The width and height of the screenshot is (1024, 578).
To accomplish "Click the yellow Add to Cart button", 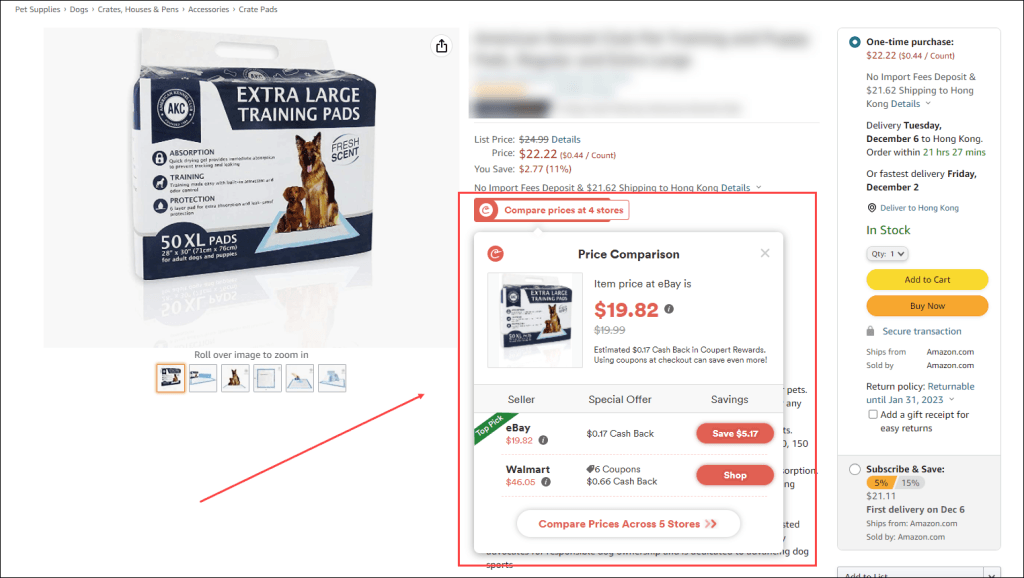I will (x=927, y=280).
